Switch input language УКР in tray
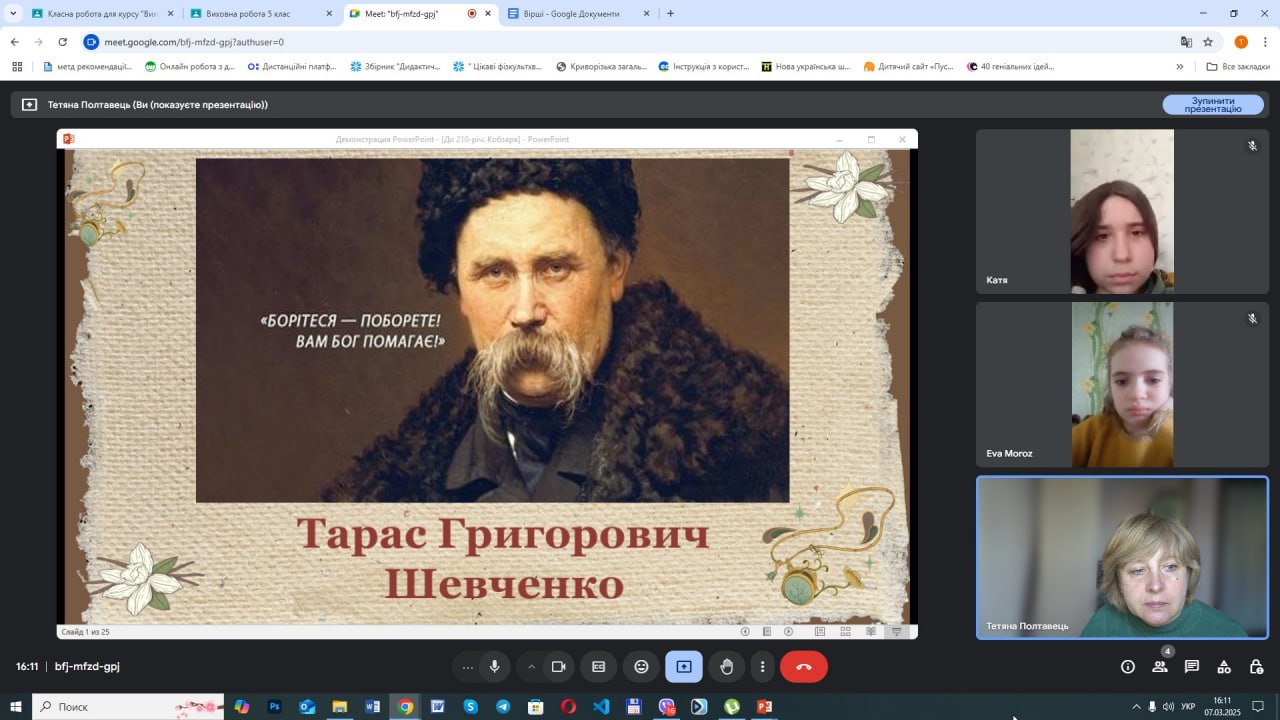The height and width of the screenshot is (720, 1280). click(1186, 707)
